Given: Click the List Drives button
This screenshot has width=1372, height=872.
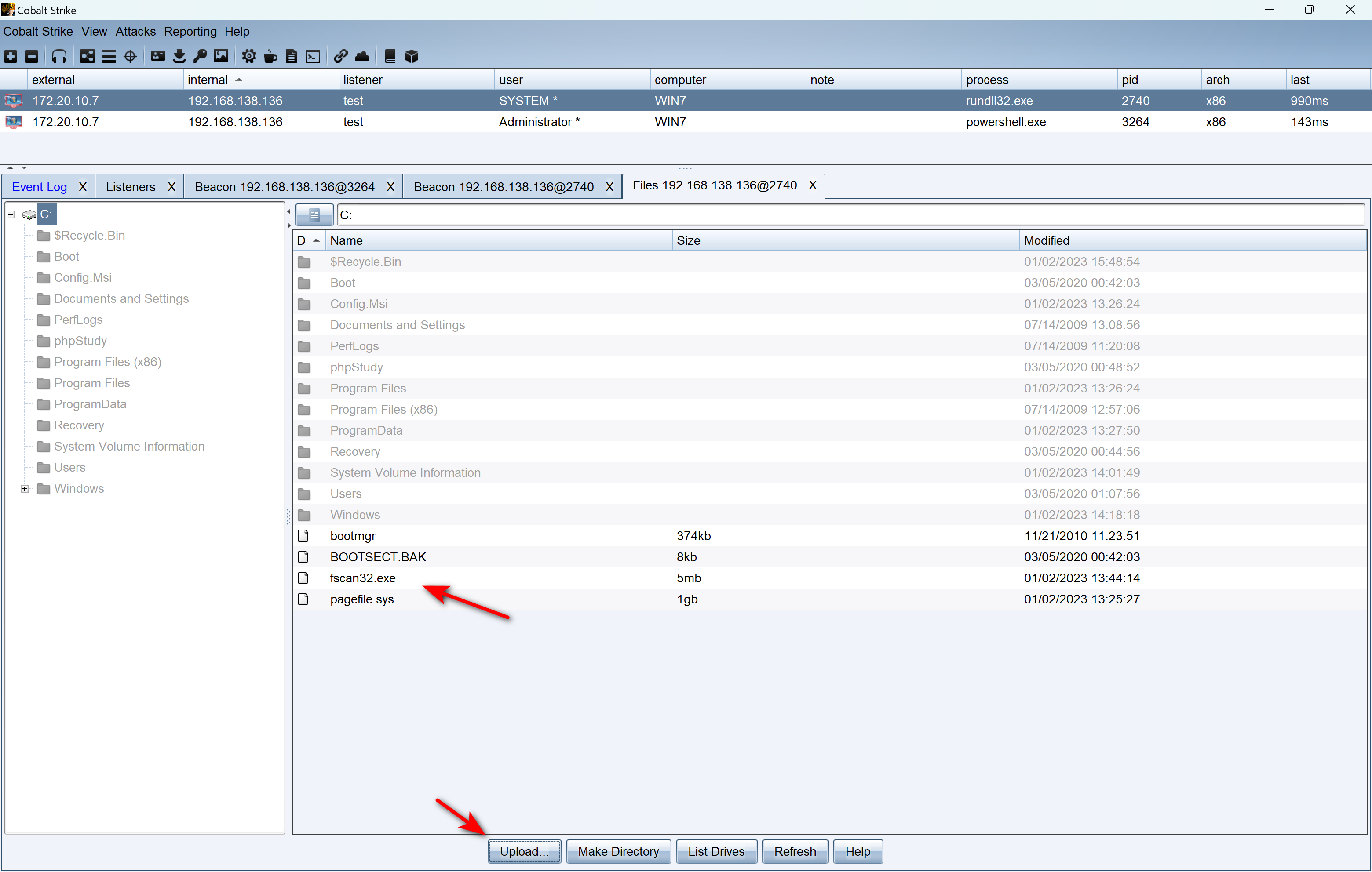Looking at the screenshot, I should (x=715, y=851).
